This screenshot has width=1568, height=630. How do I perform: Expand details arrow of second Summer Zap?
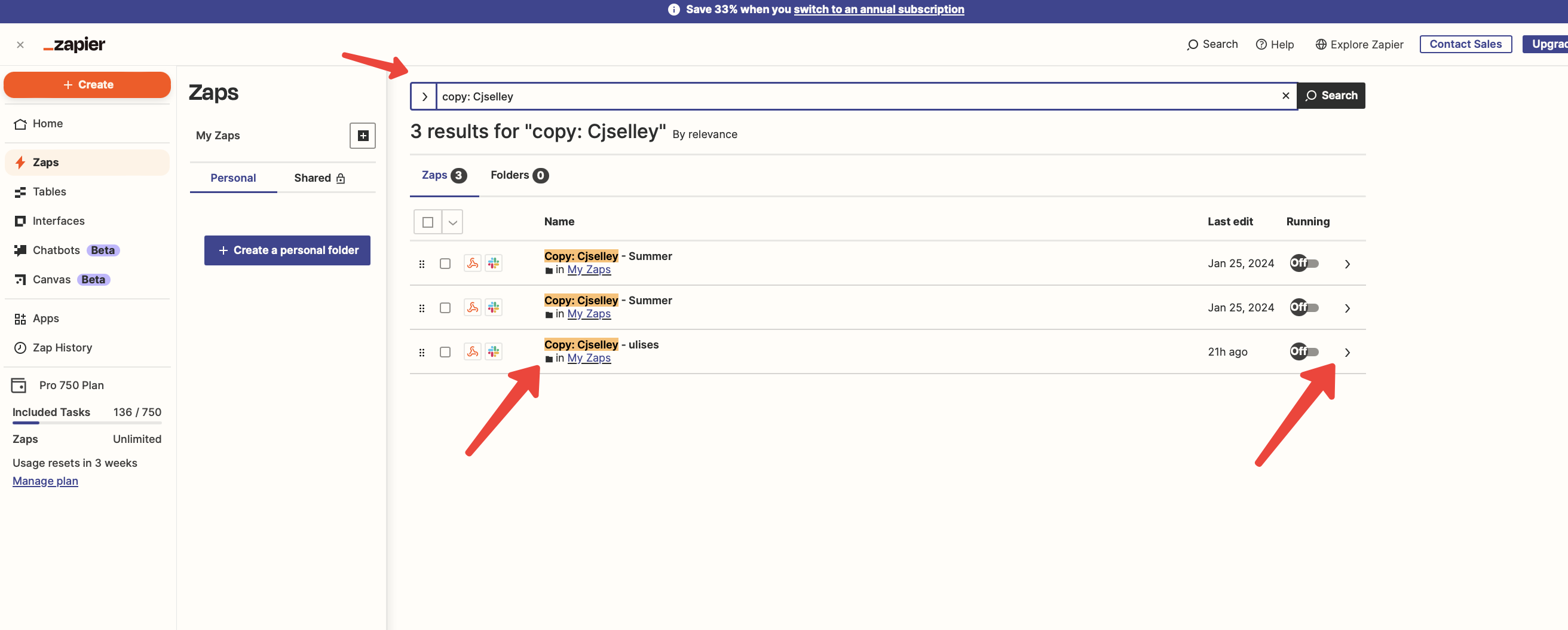pos(1347,308)
